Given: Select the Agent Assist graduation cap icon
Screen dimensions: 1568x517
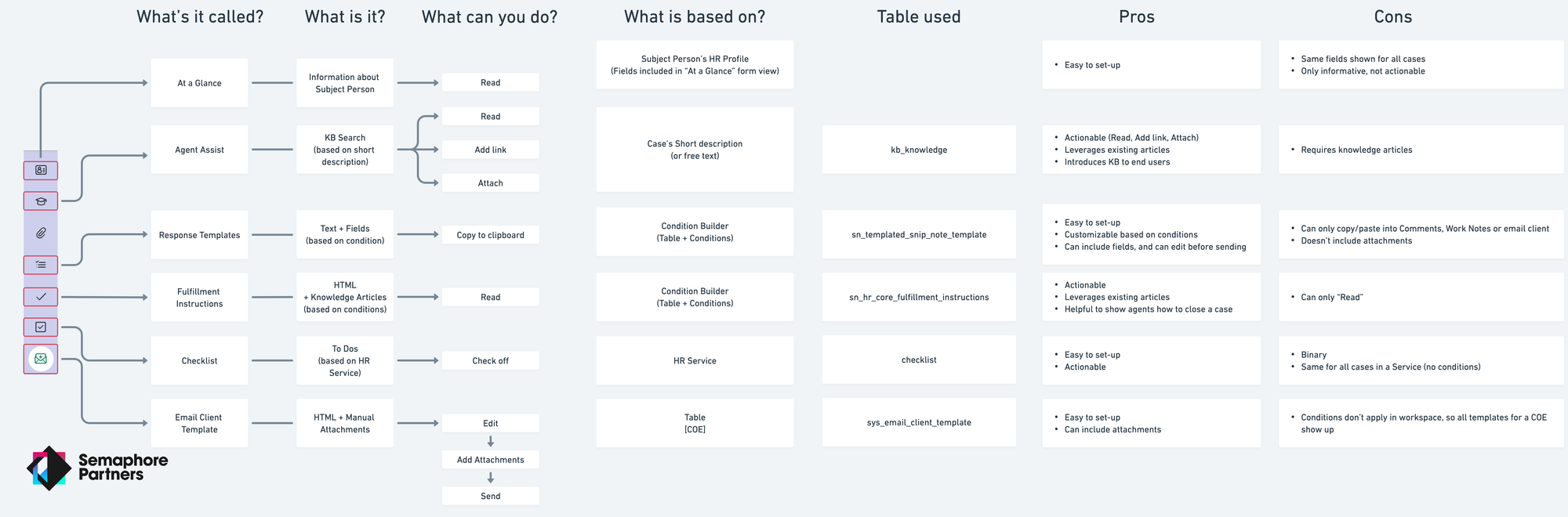Looking at the screenshot, I should (x=41, y=201).
